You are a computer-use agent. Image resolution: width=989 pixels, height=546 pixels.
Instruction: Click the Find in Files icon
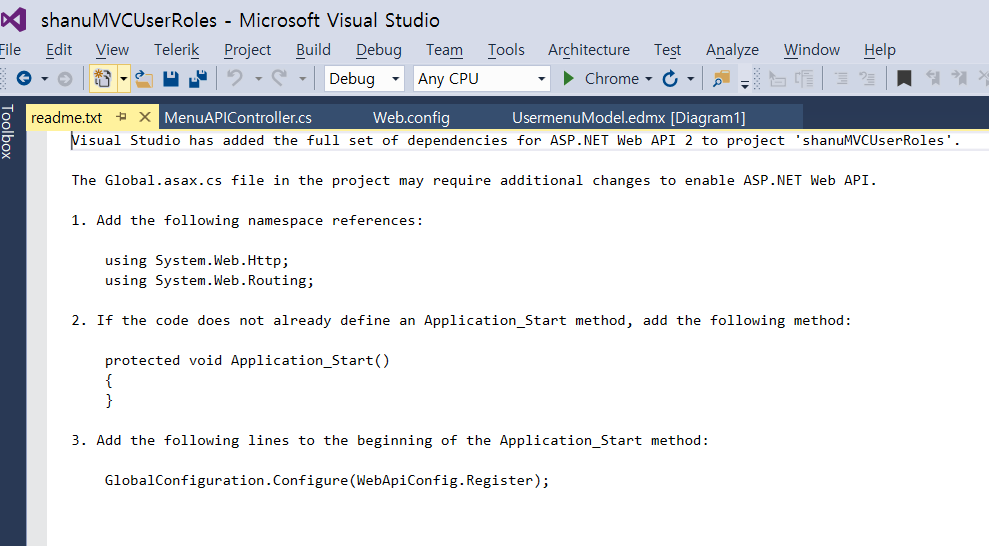(x=721, y=78)
